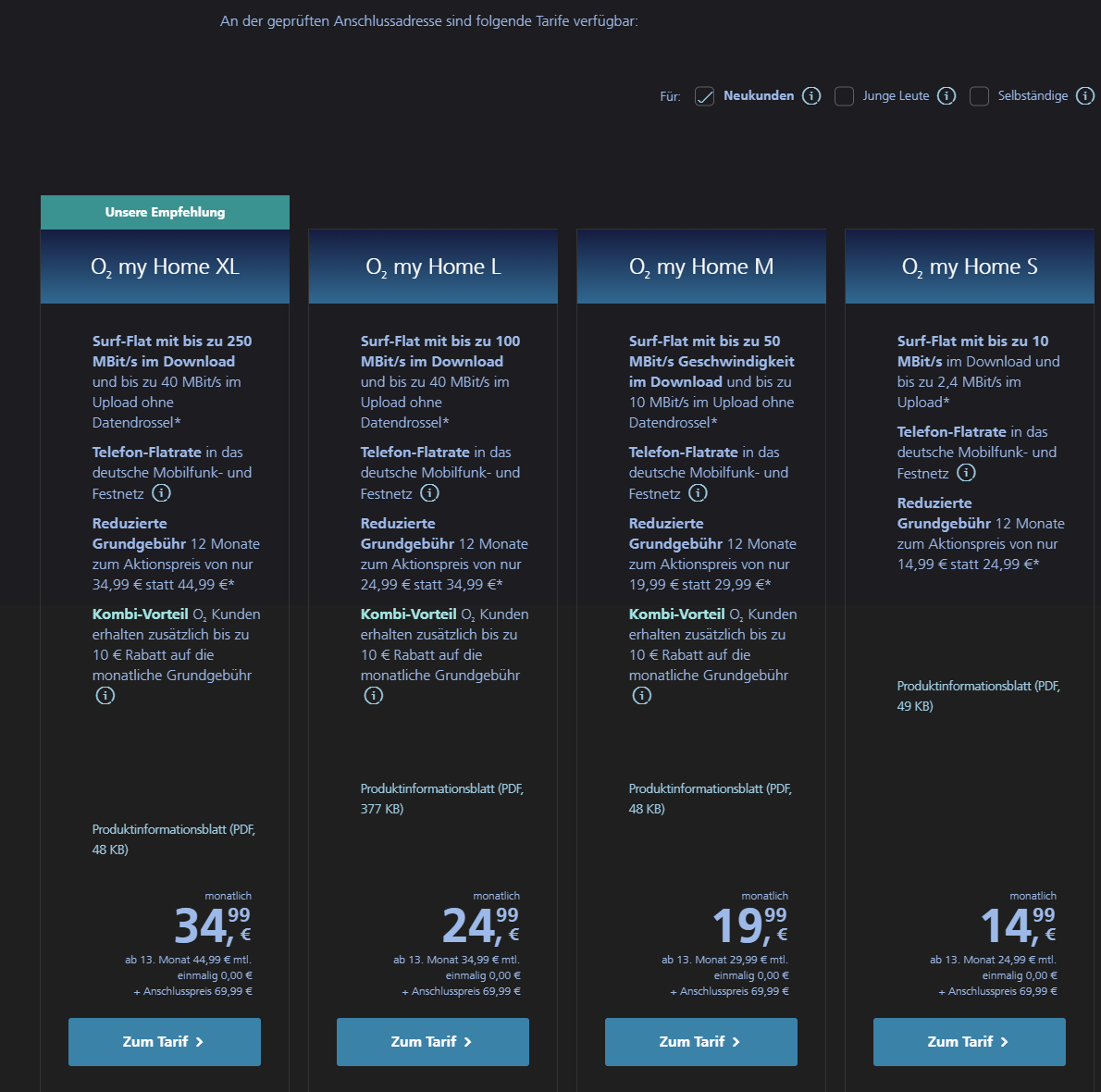Open info icon next to Neukunden

[811, 95]
